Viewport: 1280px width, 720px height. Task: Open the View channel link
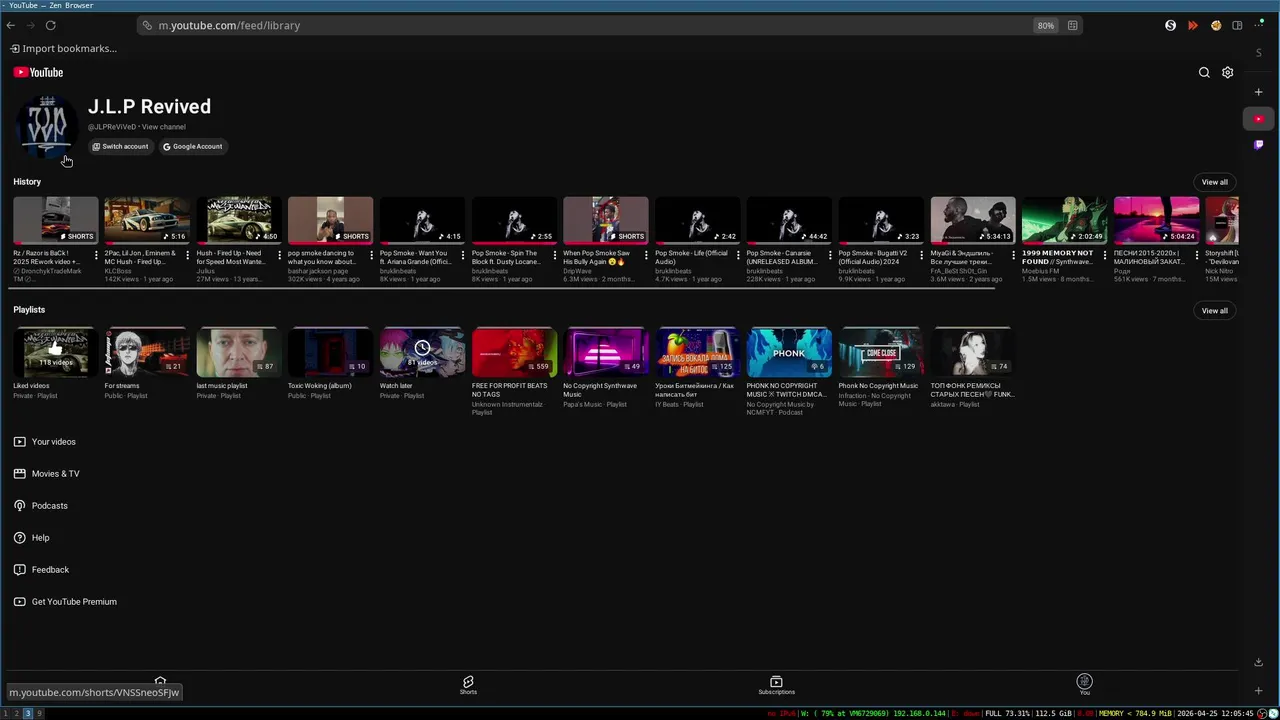pyautogui.click(x=163, y=127)
